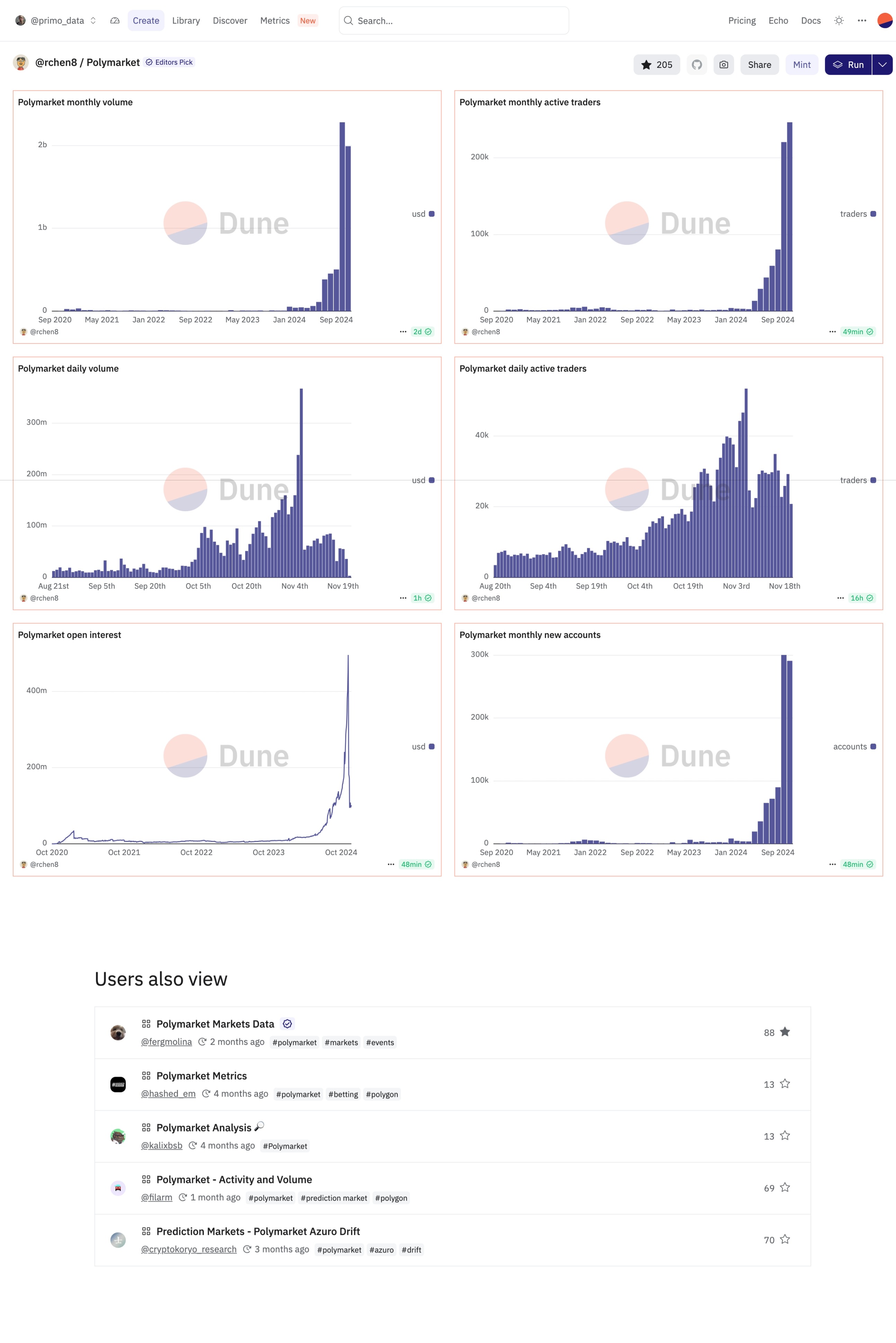Click the #events tag

[x=380, y=1042]
